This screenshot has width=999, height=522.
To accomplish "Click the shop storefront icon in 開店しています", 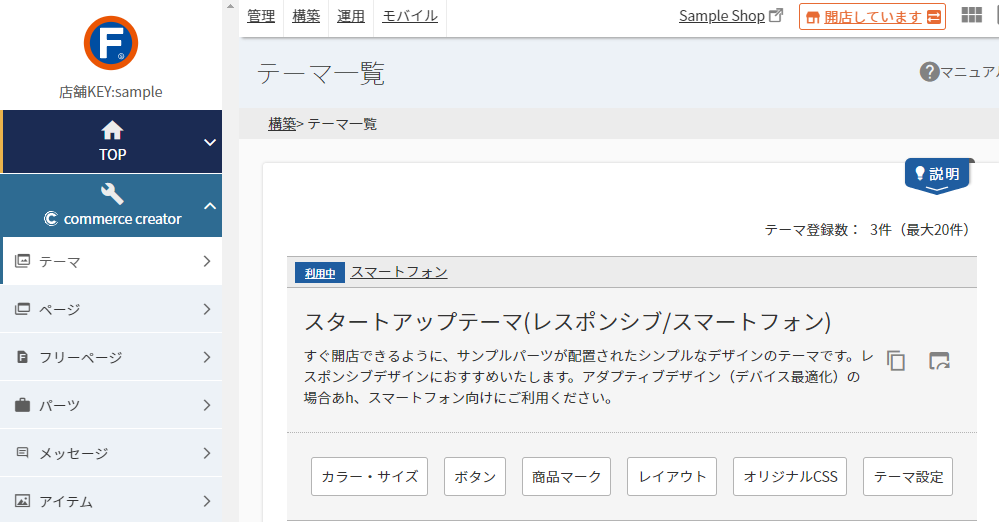I will (813, 17).
